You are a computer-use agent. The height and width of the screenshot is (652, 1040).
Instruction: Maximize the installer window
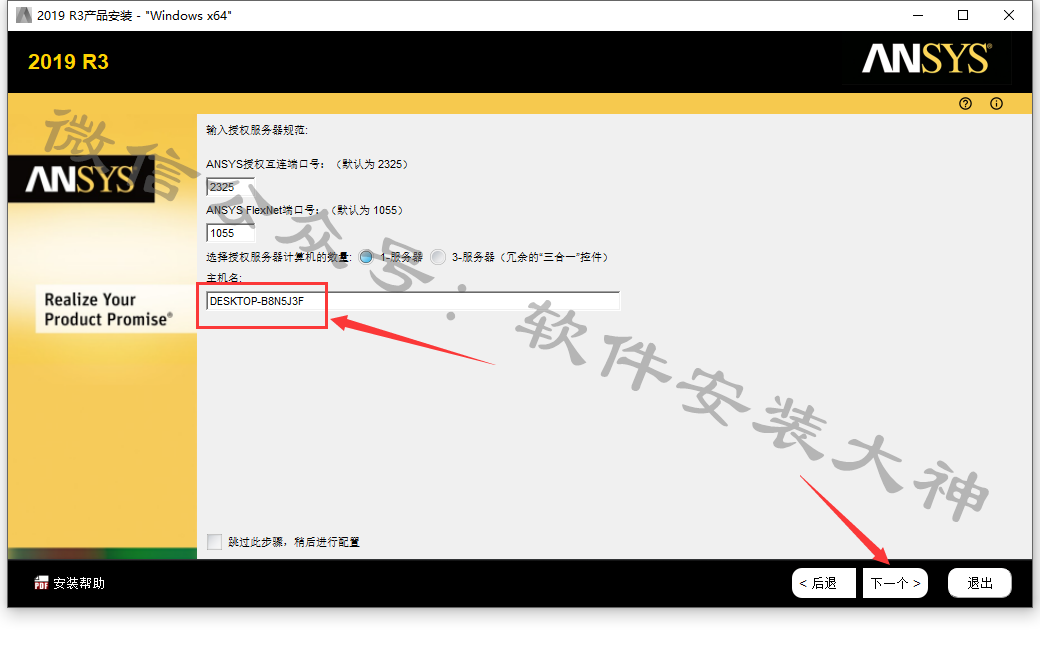coord(963,15)
